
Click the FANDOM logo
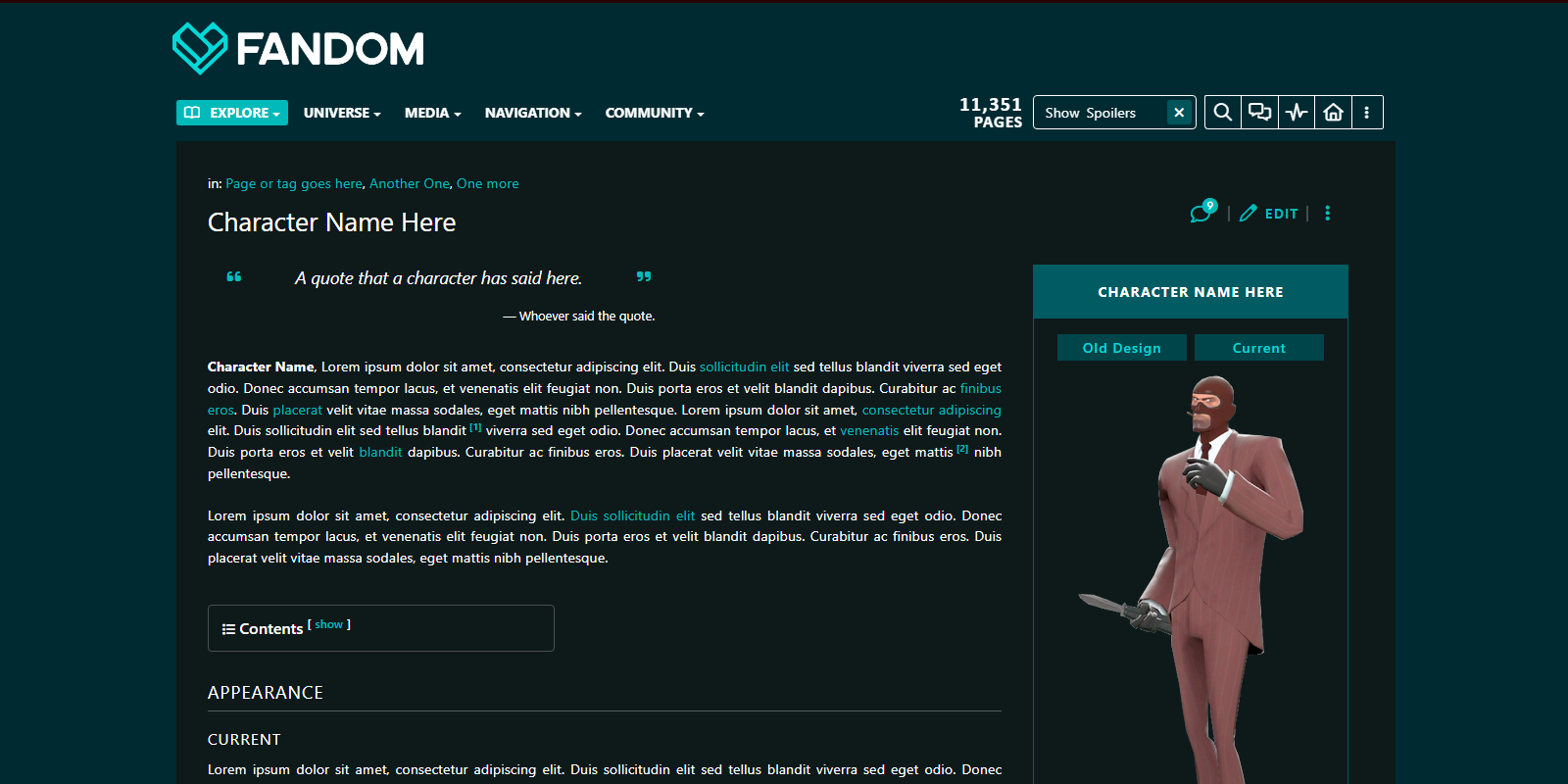pos(298,48)
